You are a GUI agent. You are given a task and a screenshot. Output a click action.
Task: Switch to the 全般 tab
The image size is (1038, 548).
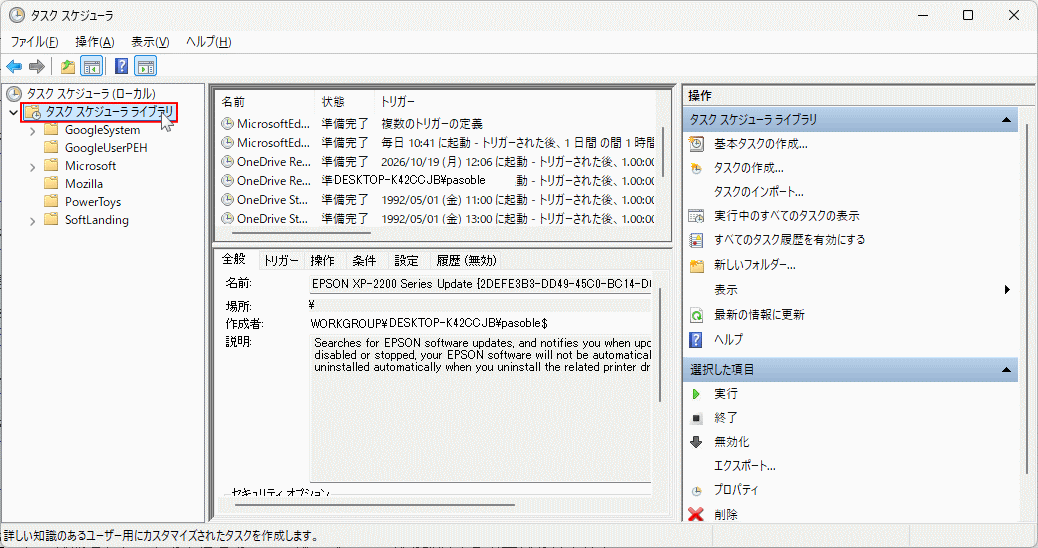tap(234, 259)
